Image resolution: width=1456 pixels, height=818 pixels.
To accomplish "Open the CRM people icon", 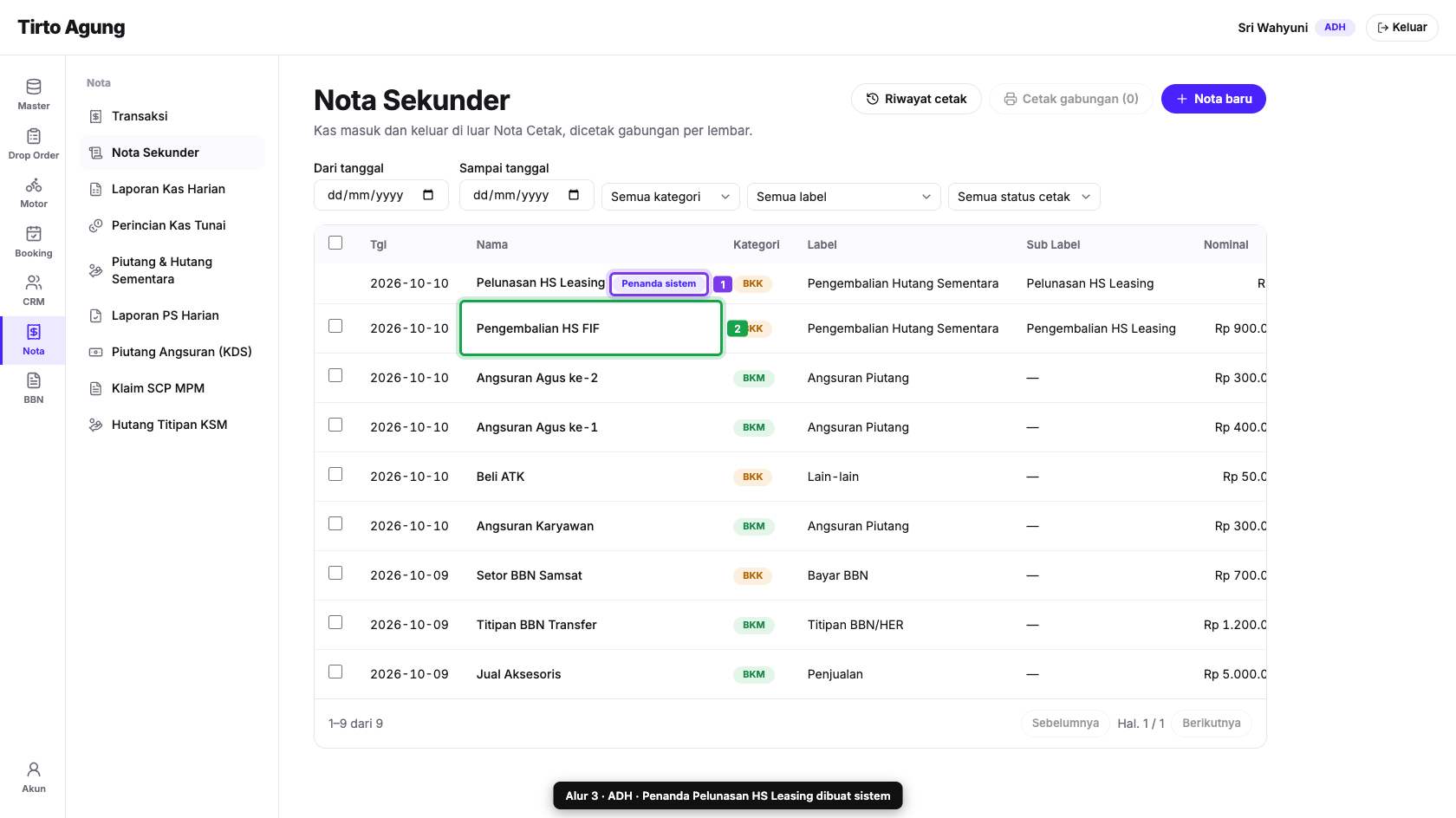I will (x=34, y=282).
